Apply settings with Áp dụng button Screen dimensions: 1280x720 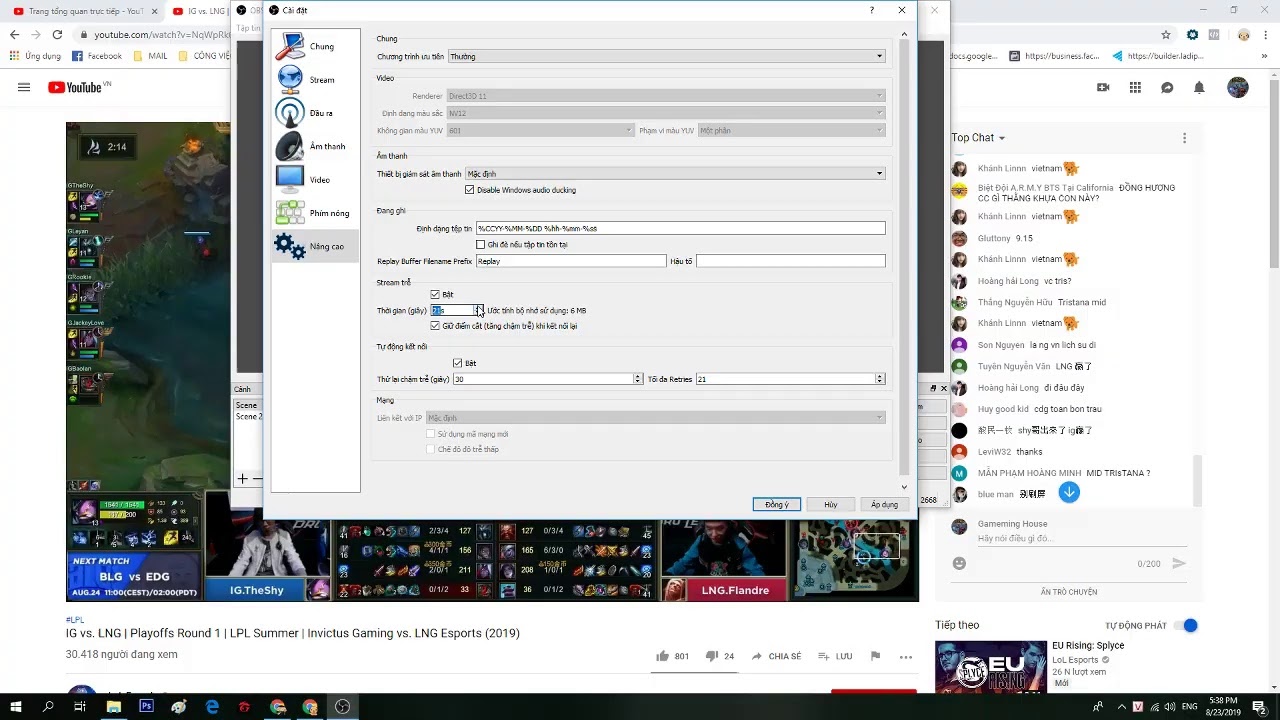(x=884, y=505)
